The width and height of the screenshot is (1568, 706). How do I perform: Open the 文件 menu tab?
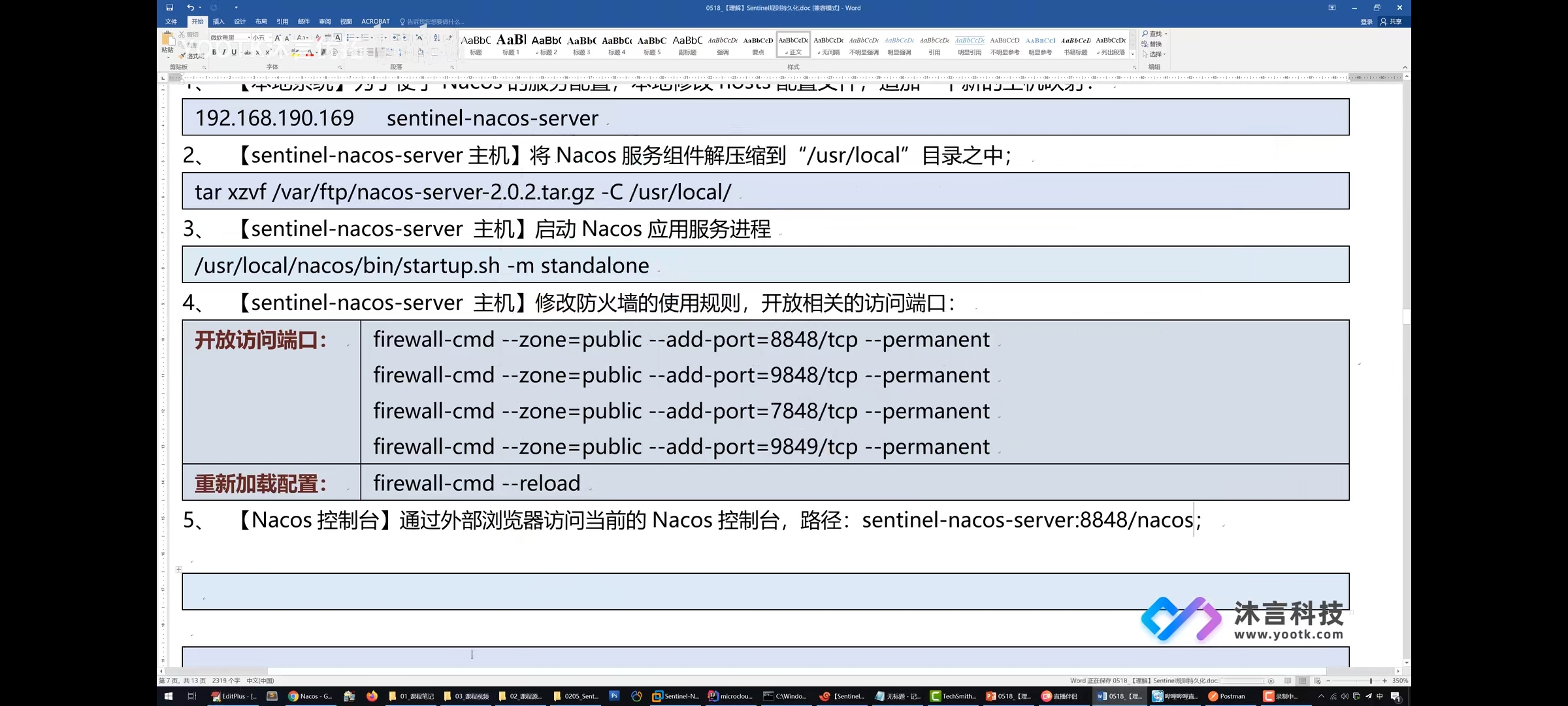point(171,22)
